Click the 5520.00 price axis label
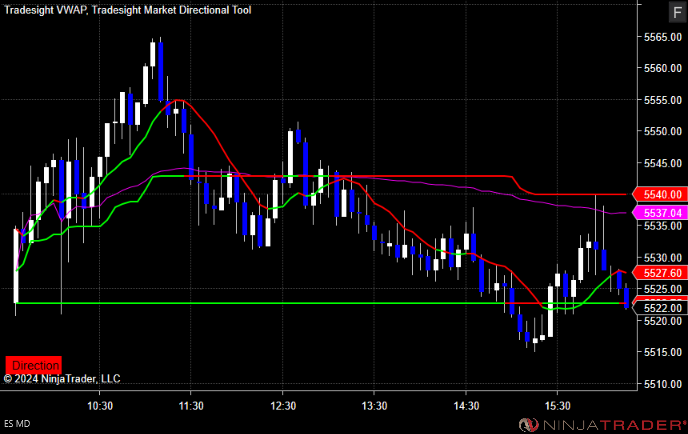 (663, 321)
